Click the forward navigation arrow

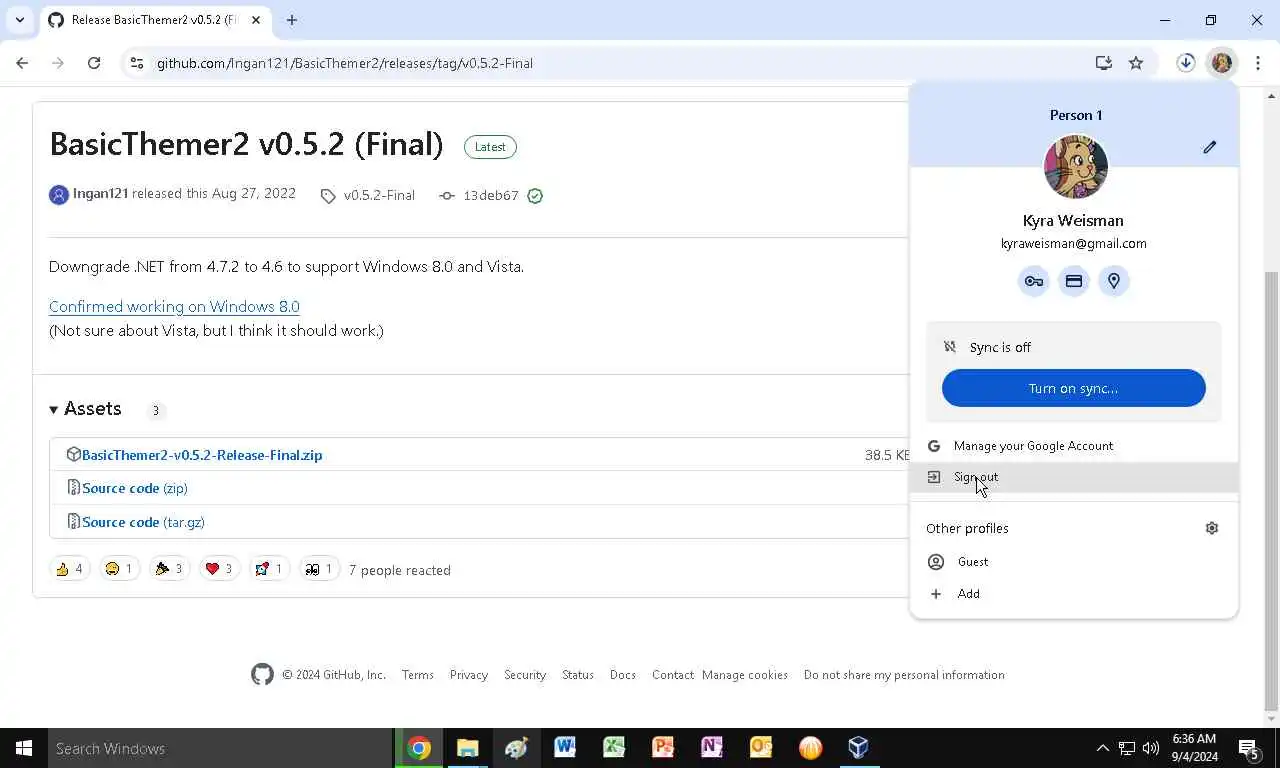click(58, 63)
